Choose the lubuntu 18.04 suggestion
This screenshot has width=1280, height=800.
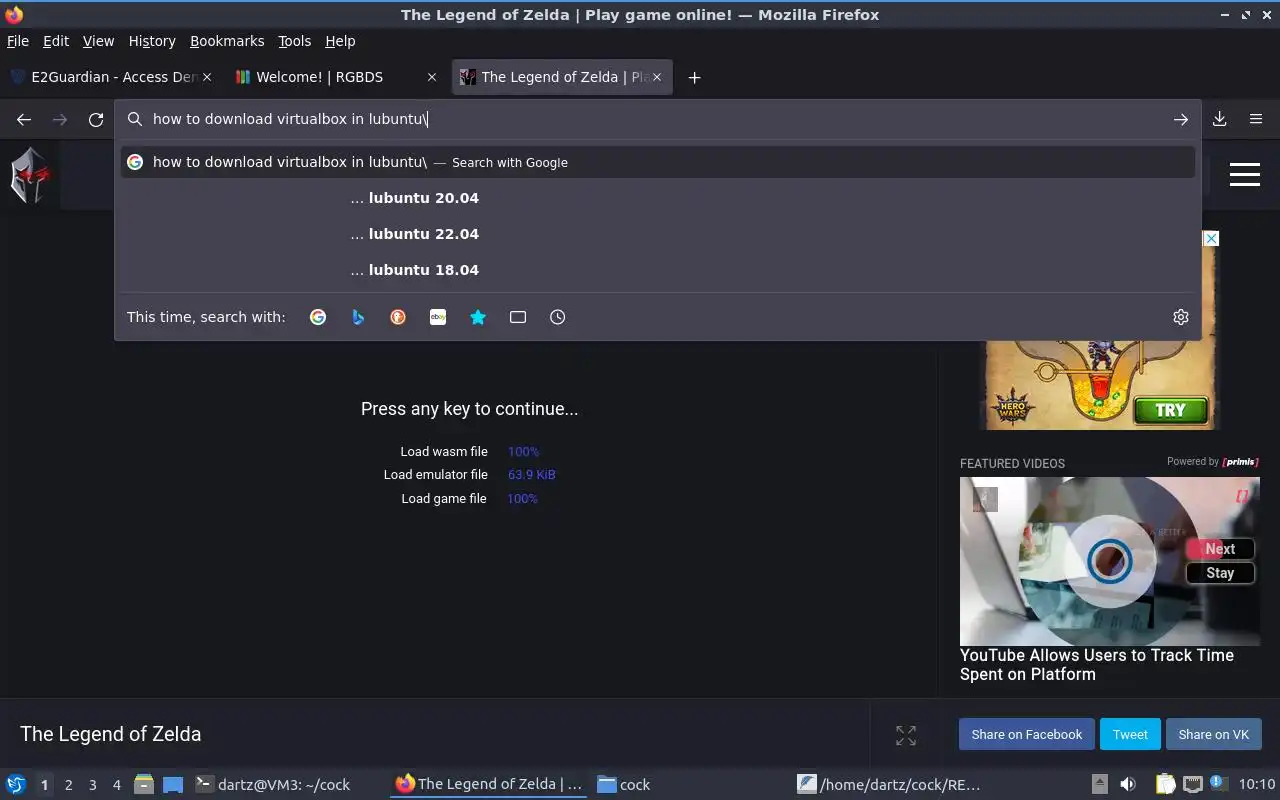coord(658,270)
